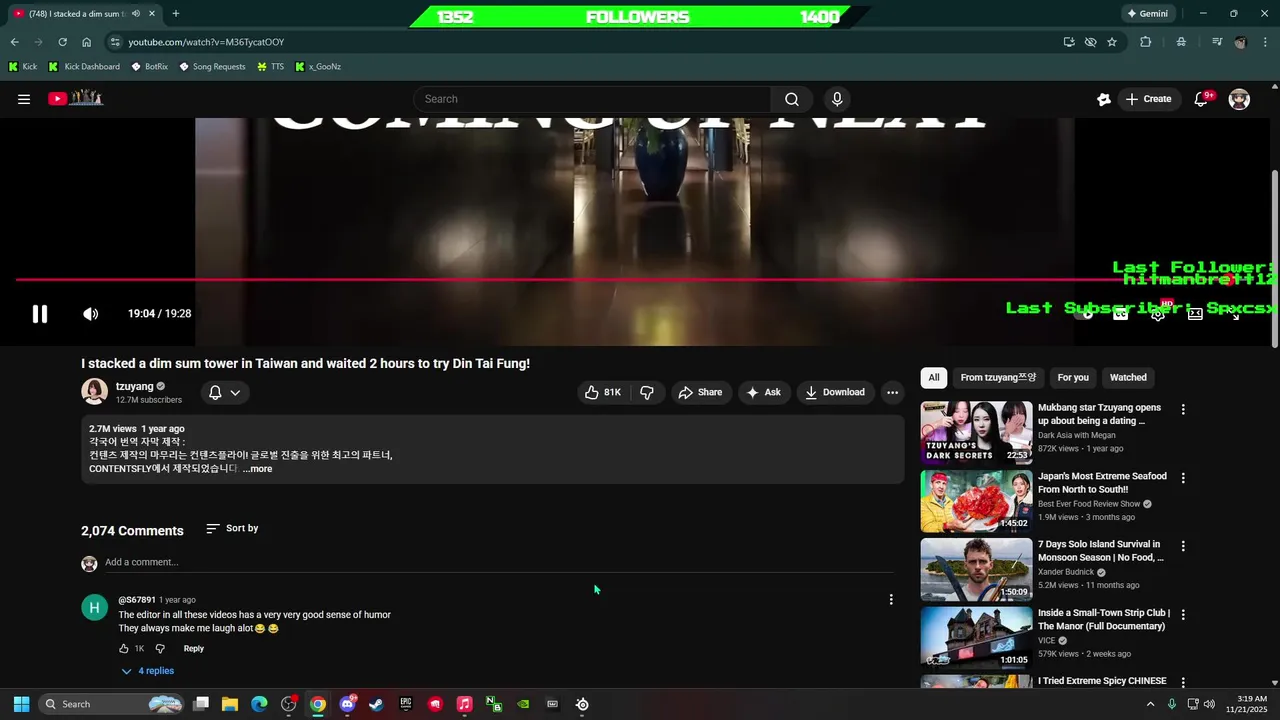Click in the YouTube search box

[592, 99]
